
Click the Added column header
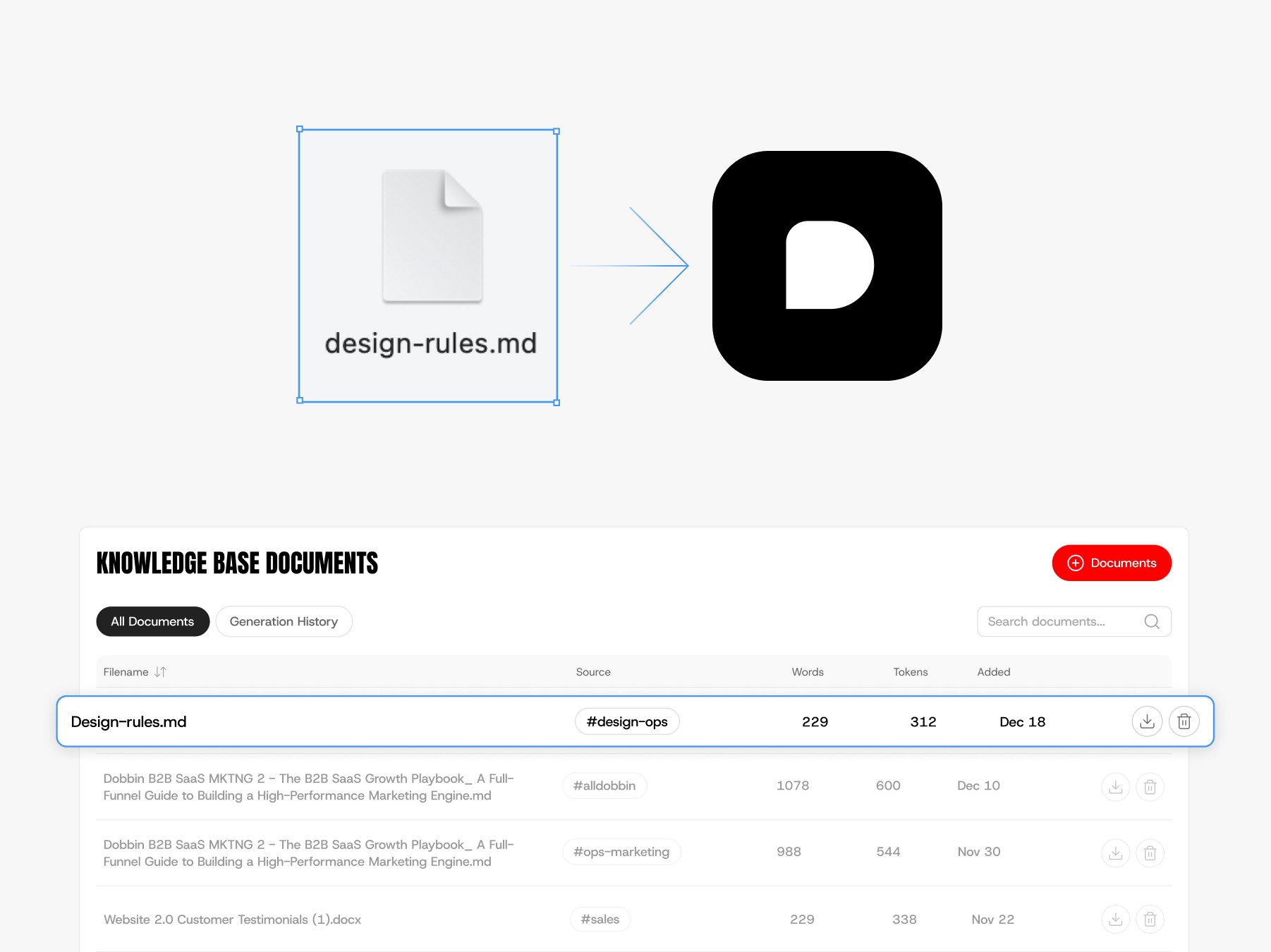point(994,672)
